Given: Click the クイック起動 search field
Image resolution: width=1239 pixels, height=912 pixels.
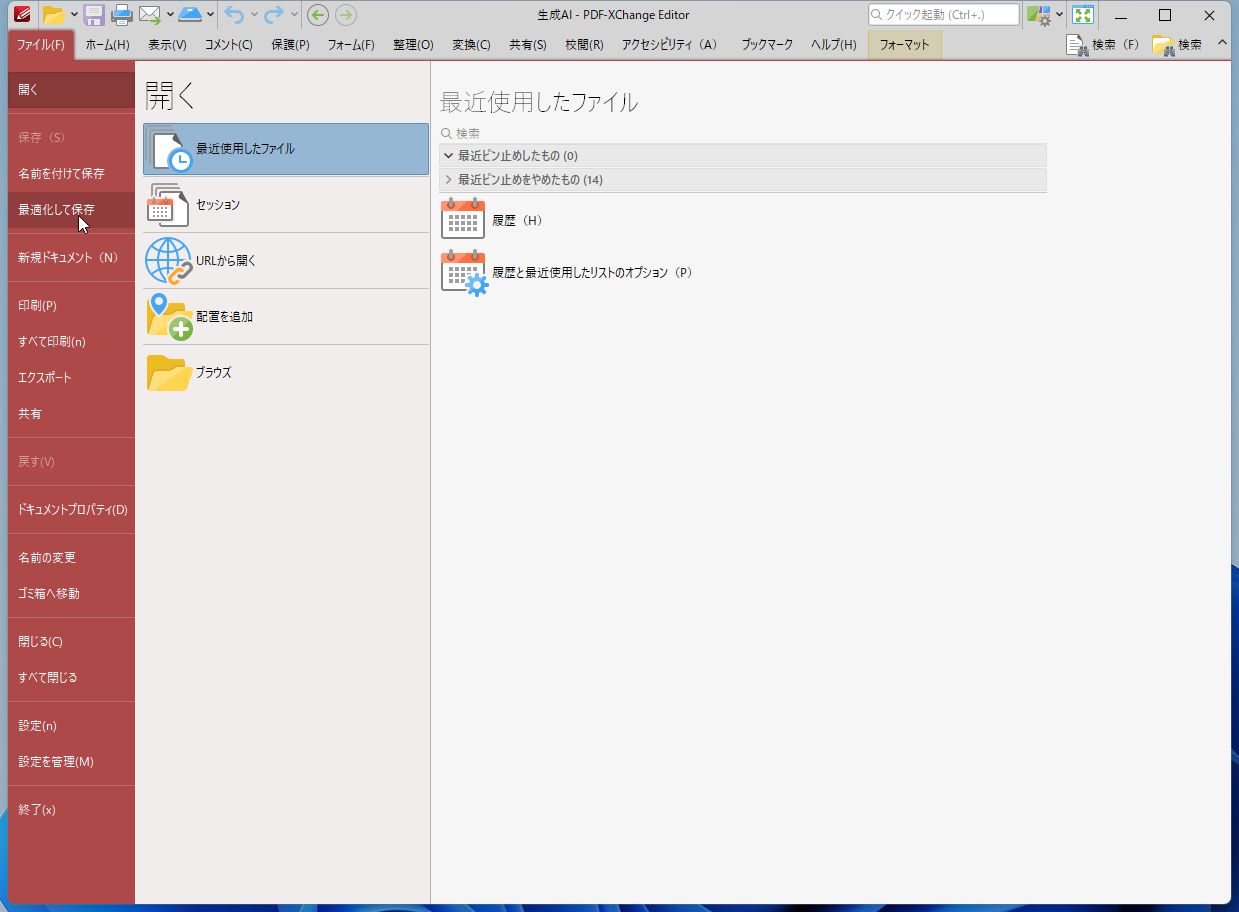Looking at the screenshot, I should [943, 15].
